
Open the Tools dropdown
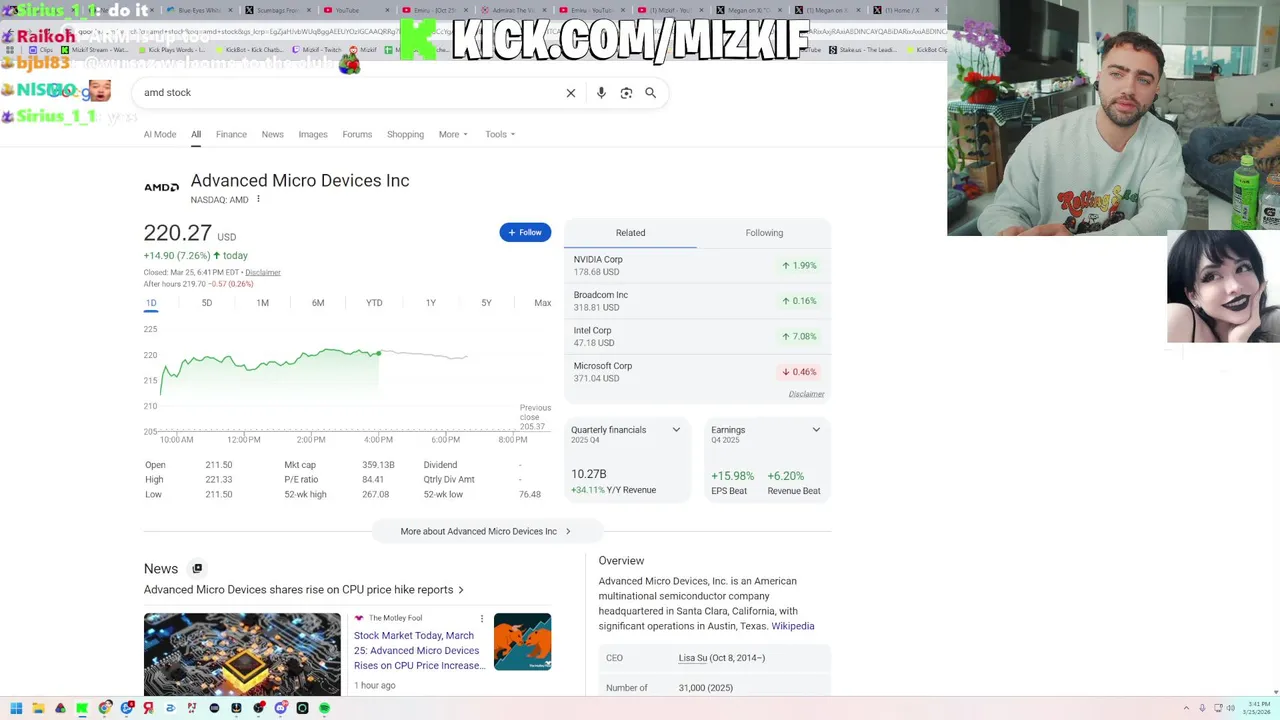[500, 134]
